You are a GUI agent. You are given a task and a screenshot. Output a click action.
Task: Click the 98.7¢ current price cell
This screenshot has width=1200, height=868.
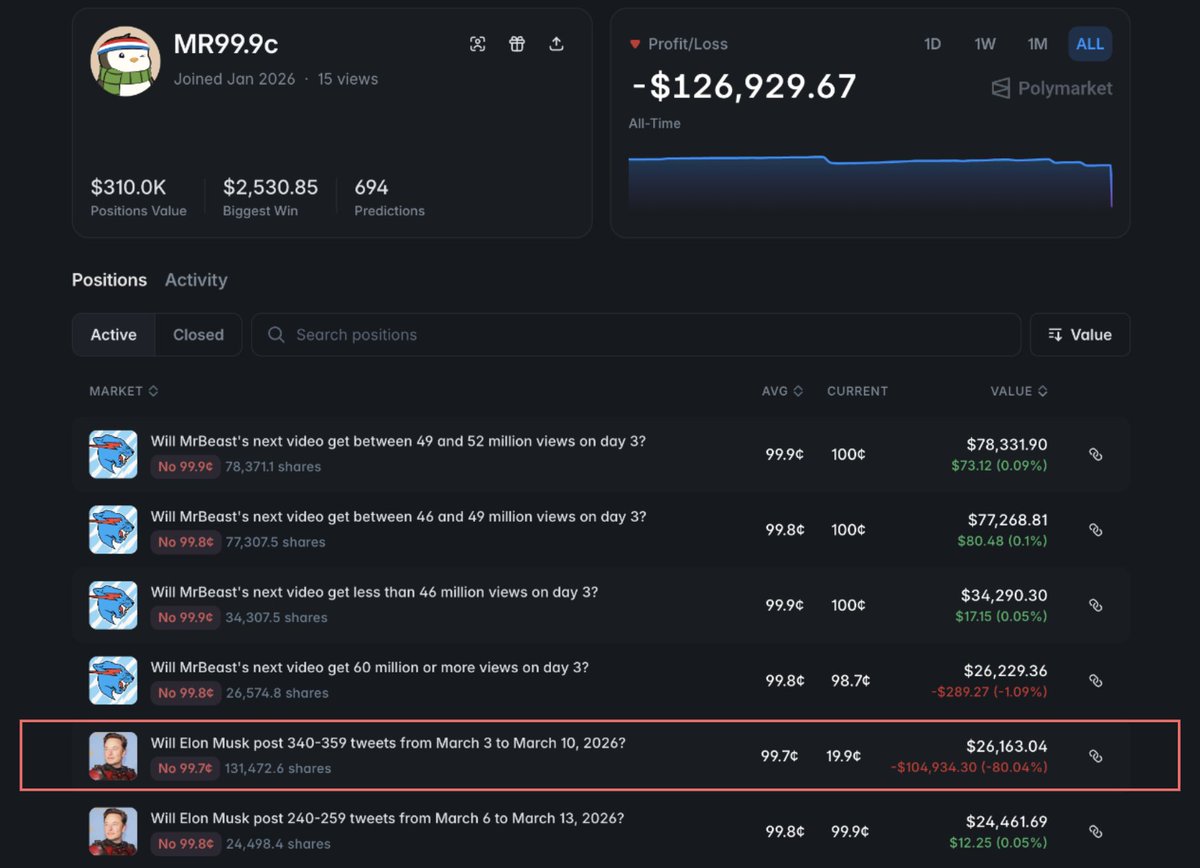coord(851,681)
